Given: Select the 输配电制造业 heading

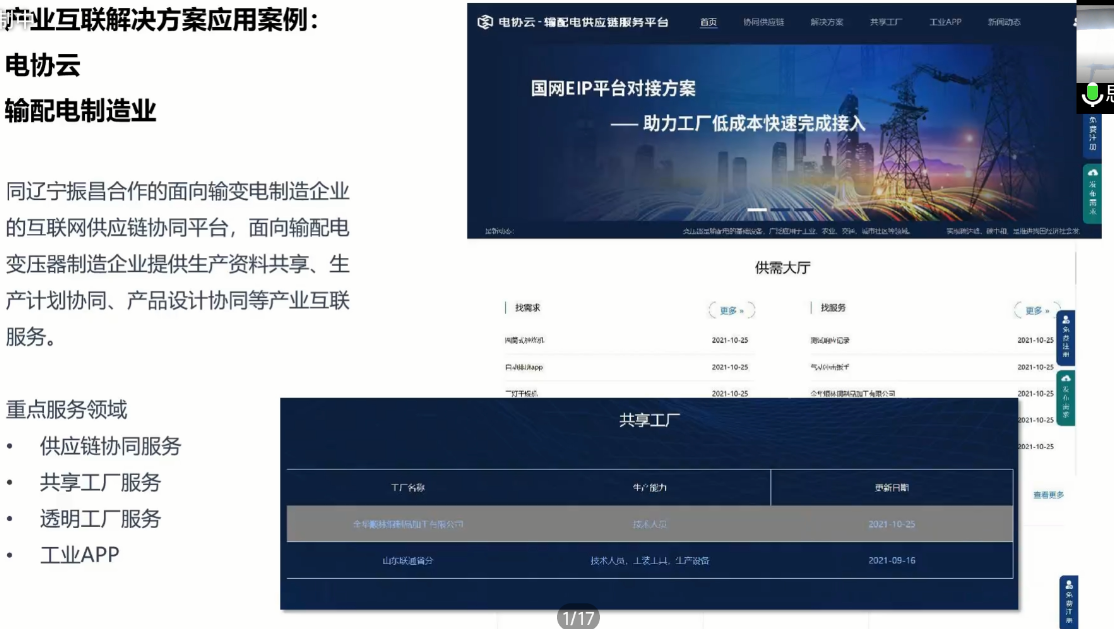Looking at the screenshot, I should tap(80, 111).
